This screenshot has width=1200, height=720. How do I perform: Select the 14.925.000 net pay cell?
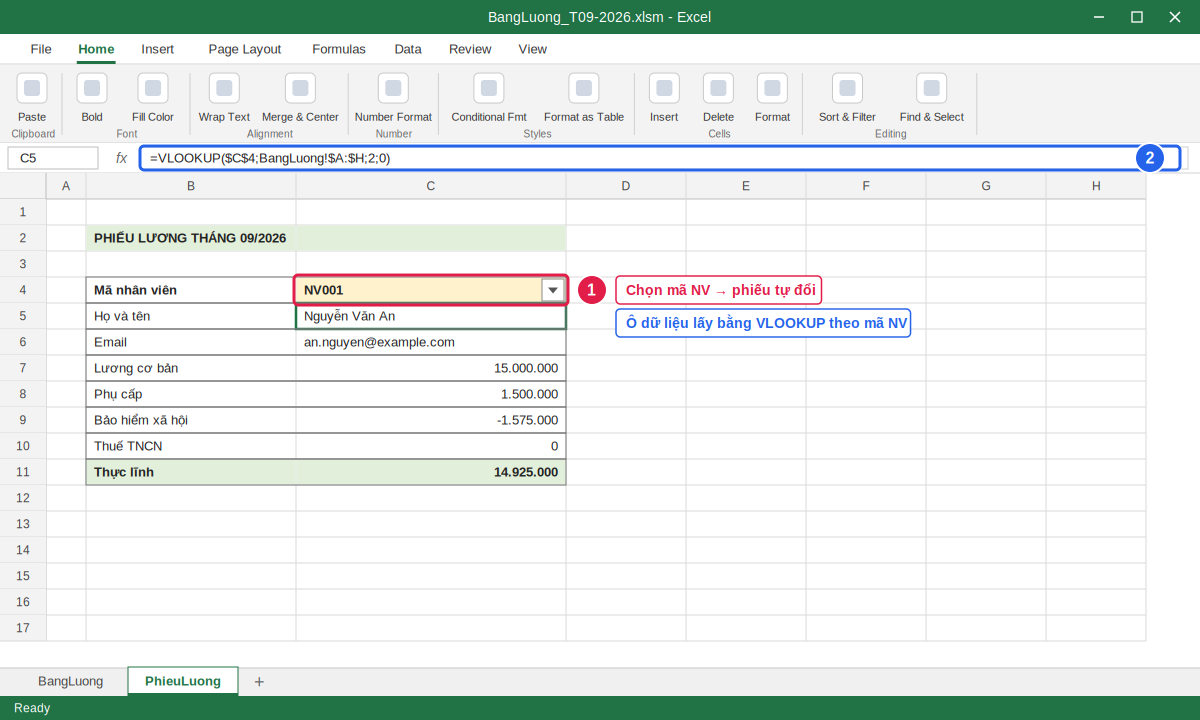coord(431,472)
